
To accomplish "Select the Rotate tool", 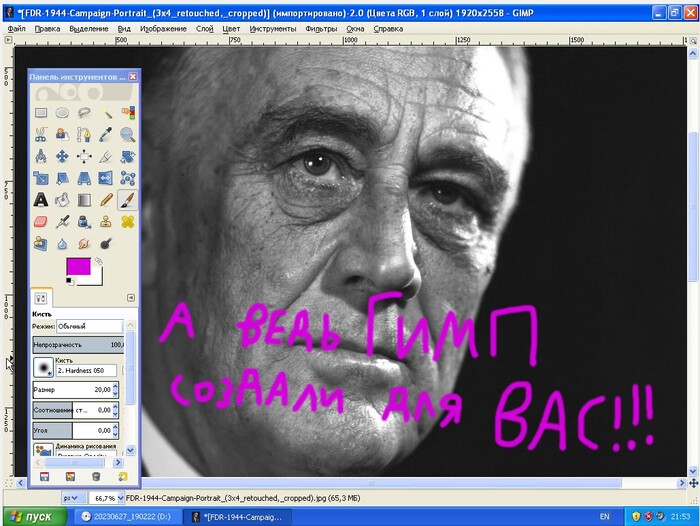I will tap(128, 156).
